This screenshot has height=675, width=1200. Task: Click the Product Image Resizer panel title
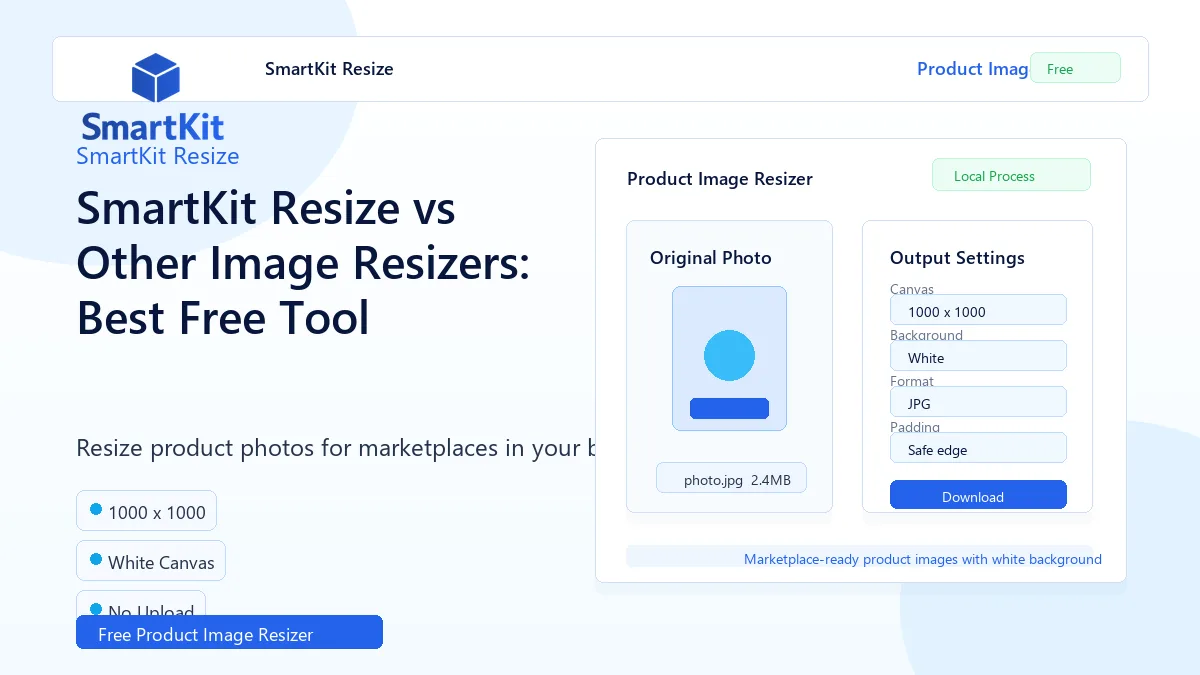(720, 179)
